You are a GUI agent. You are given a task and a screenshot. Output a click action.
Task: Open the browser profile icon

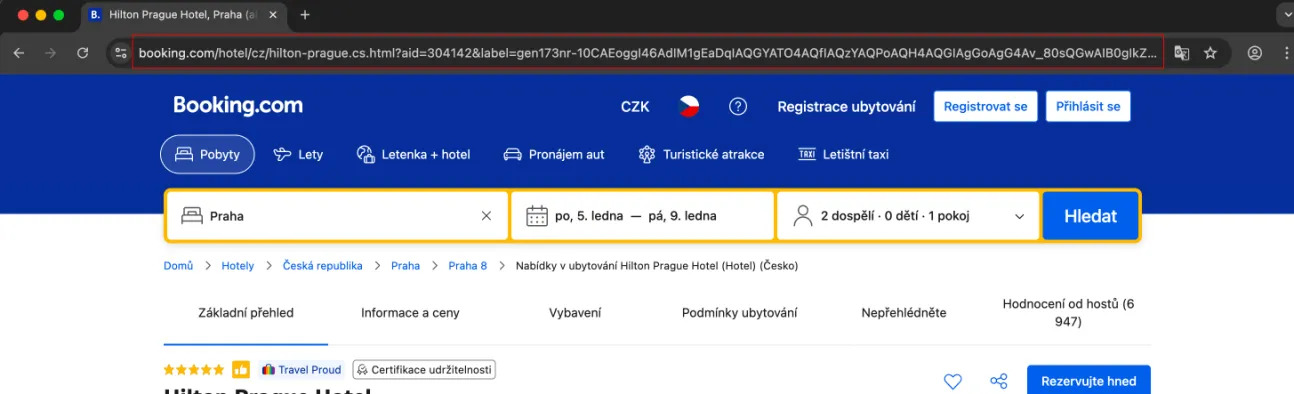tap(1254, 53)
